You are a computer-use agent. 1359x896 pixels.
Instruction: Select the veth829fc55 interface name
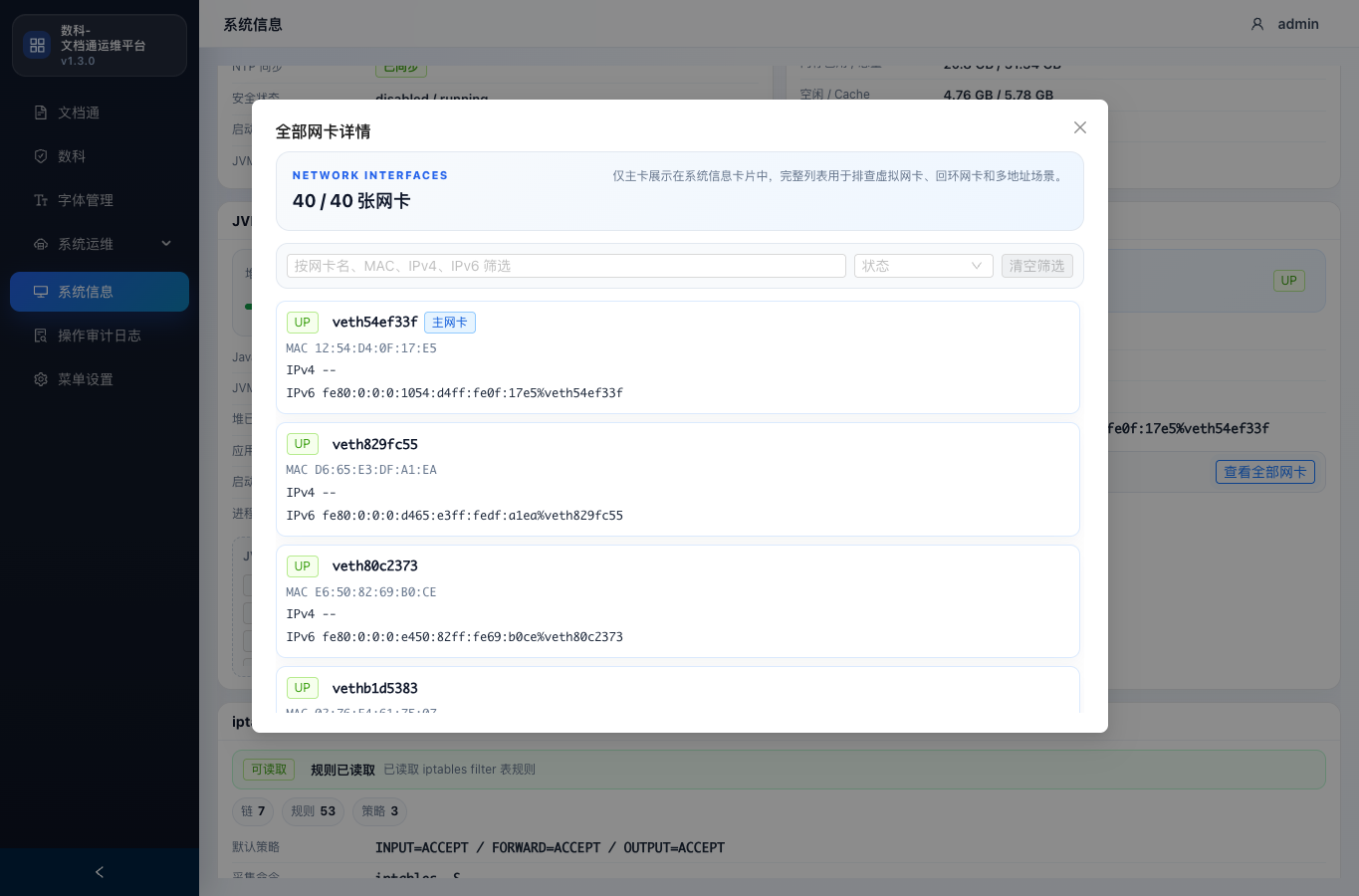(375, 444)
